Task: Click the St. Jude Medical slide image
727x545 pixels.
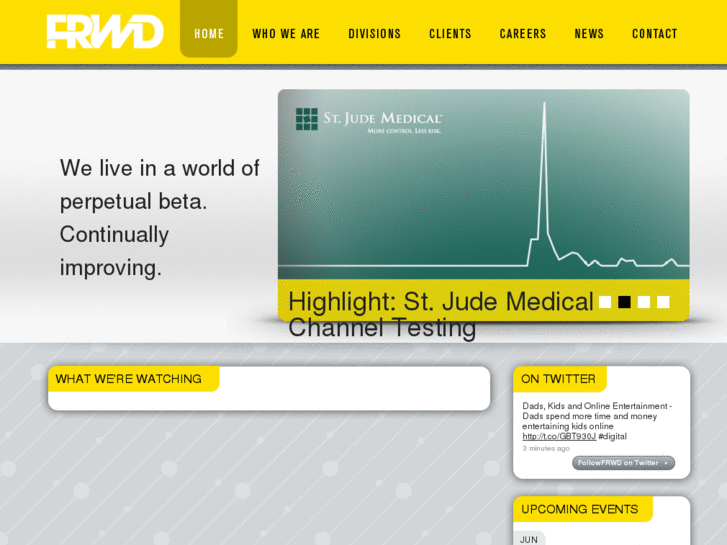Action: (484, 185)
